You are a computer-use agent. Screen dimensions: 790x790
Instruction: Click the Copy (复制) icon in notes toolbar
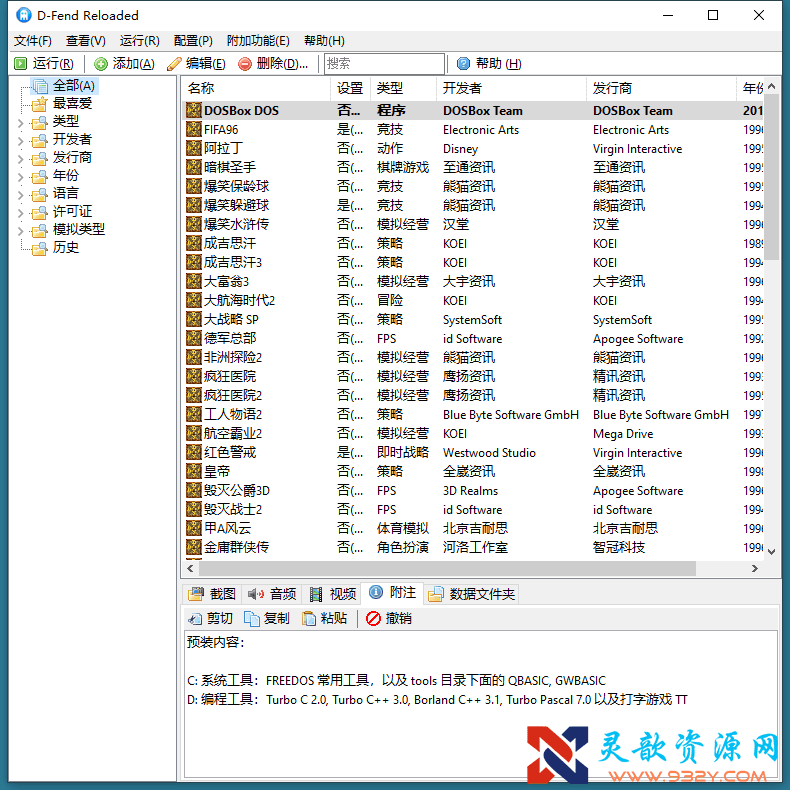(251, 618)
